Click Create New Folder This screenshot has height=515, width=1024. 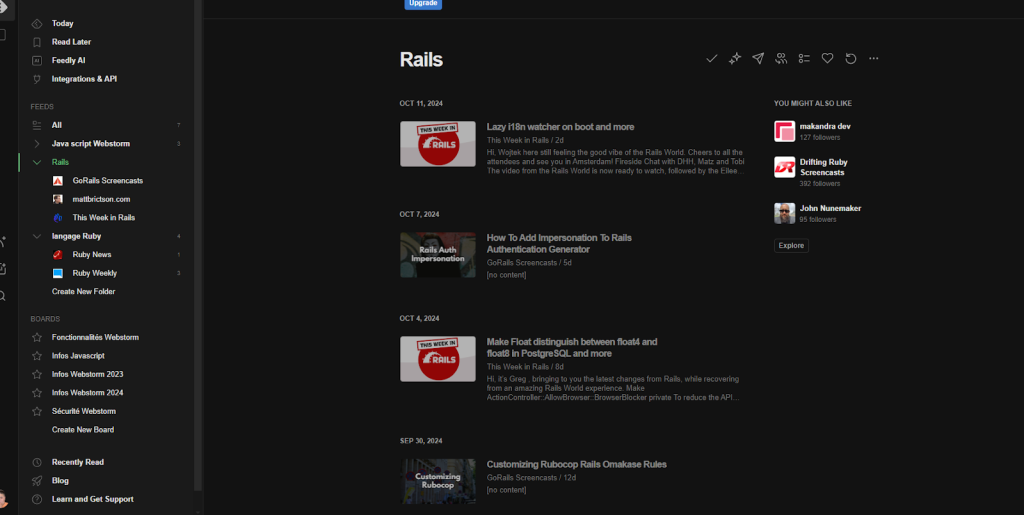coord(84,292)
